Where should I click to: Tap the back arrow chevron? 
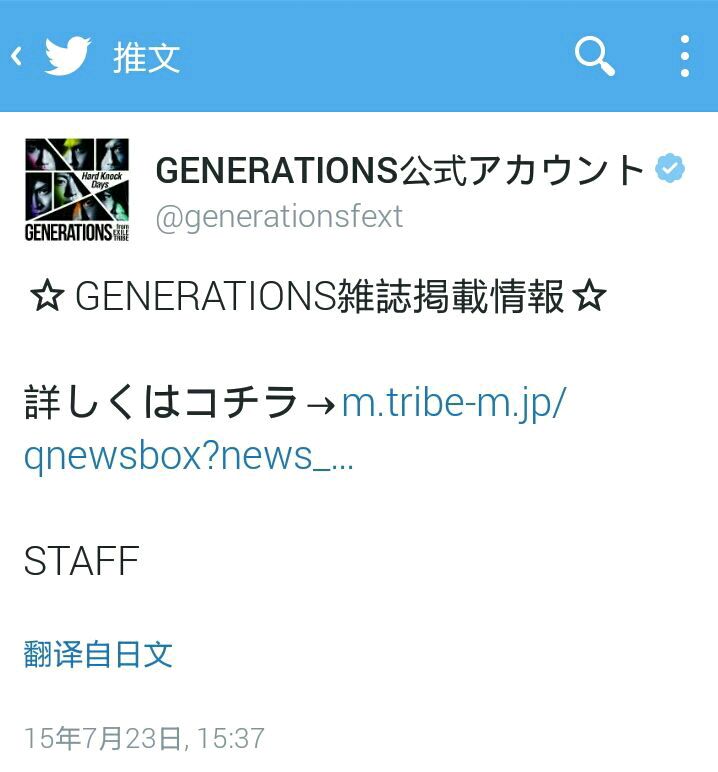[x=16, y=56]
